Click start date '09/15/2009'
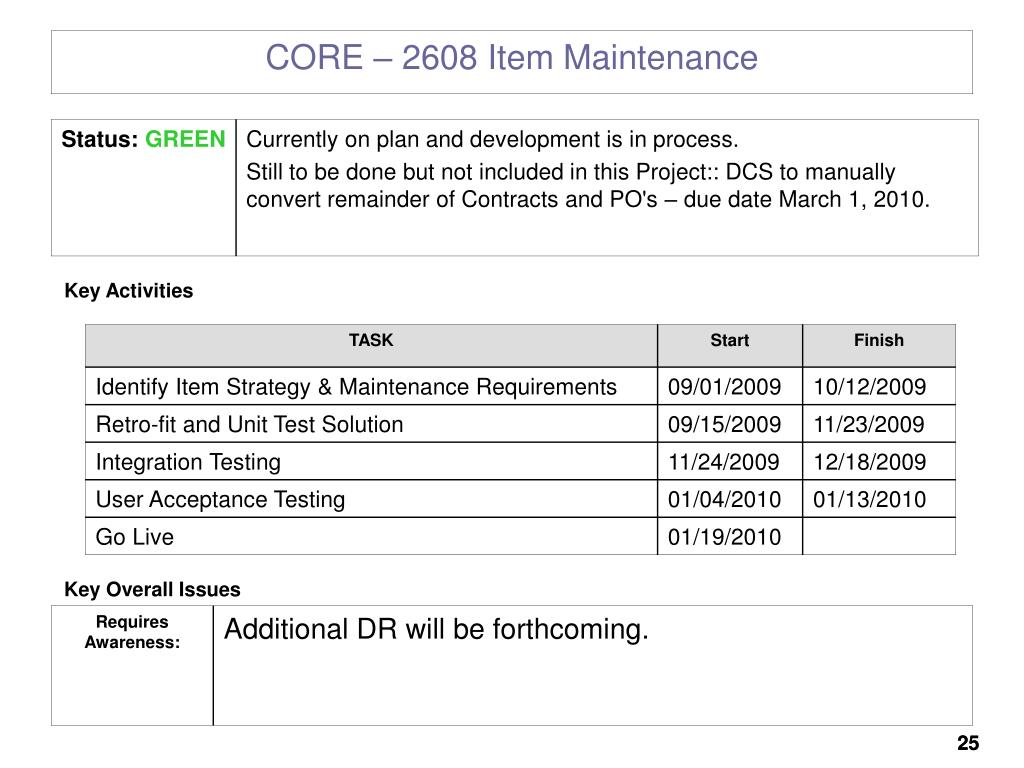Screen dimensions: 1024x768 tap(724, 424)
